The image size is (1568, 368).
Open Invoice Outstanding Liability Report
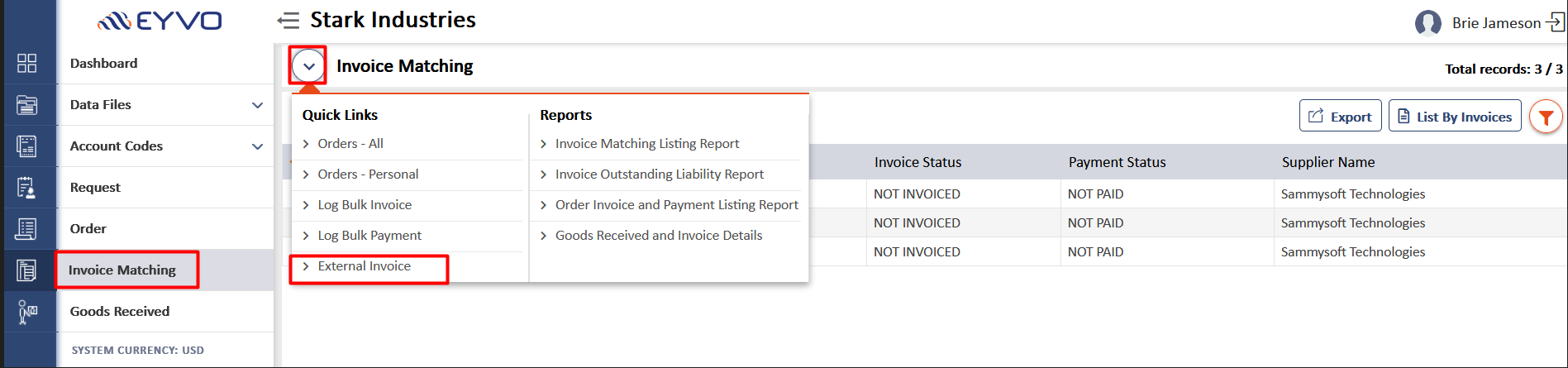click(x=660, y=174)
